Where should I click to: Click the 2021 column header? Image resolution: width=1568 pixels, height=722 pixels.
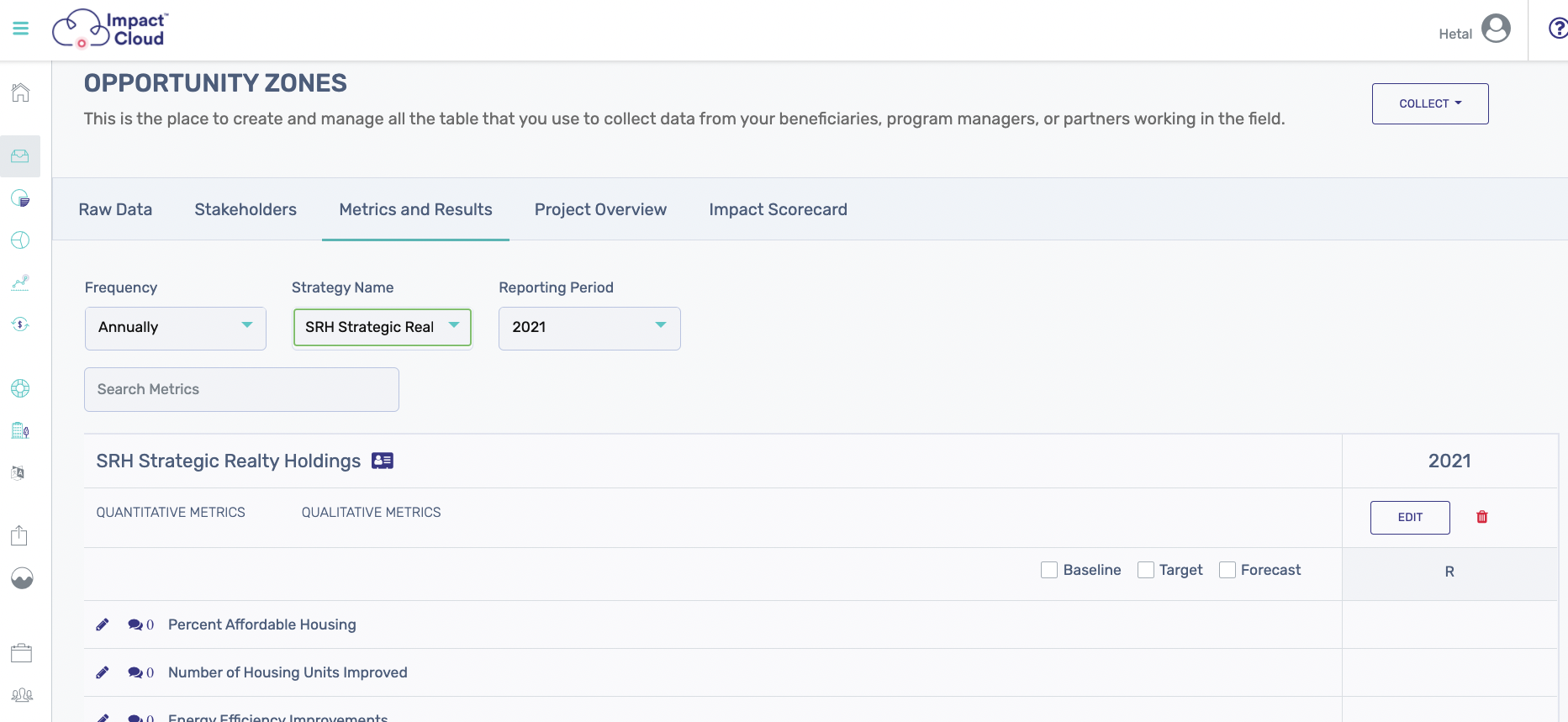pyautogui.click(x=1449, y=461)
